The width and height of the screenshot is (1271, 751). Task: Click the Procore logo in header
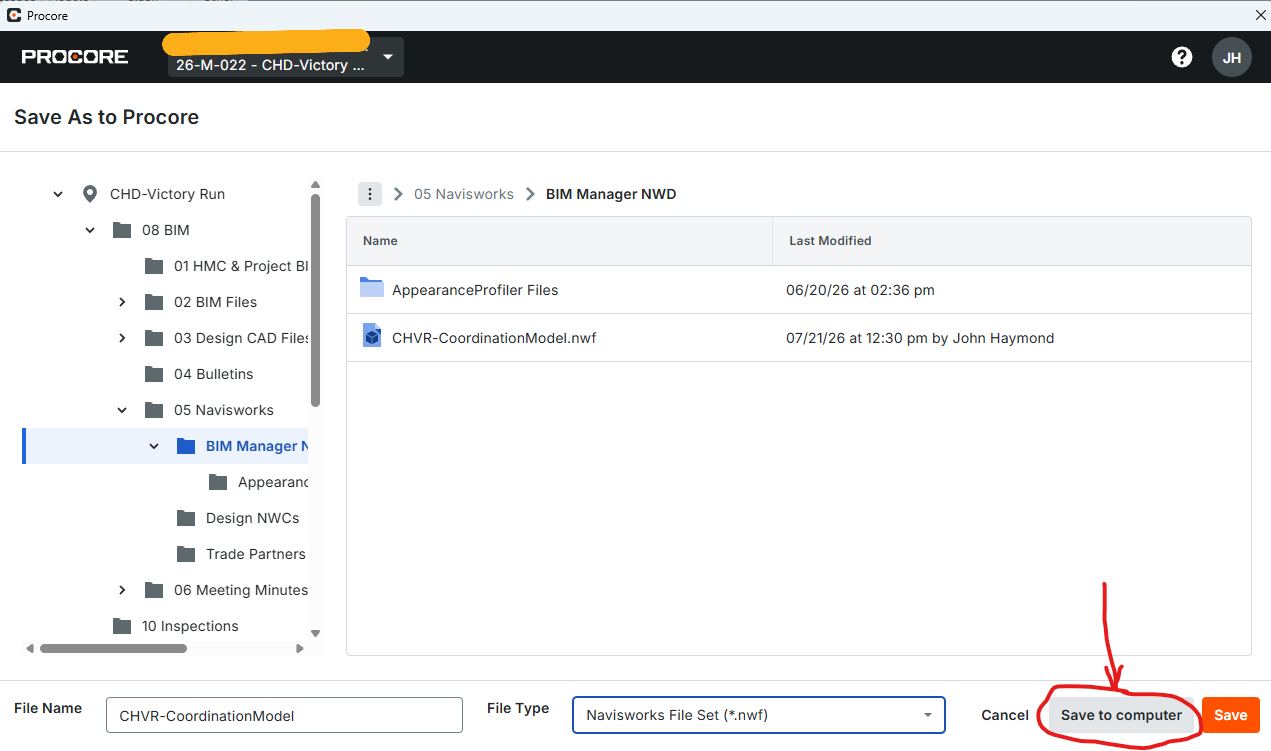pos(75,57)
